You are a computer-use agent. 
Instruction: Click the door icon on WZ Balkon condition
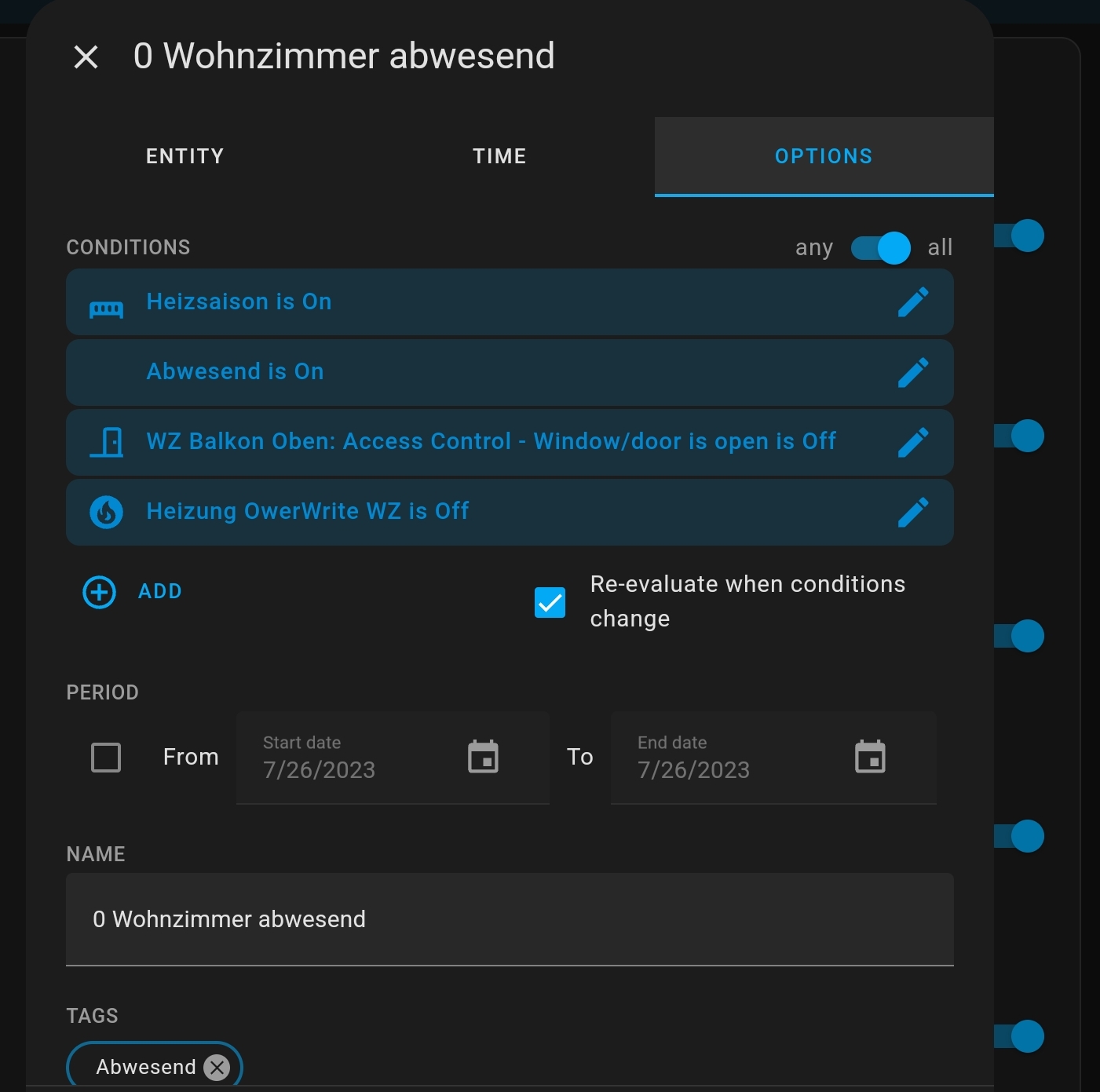pos(107,442)
